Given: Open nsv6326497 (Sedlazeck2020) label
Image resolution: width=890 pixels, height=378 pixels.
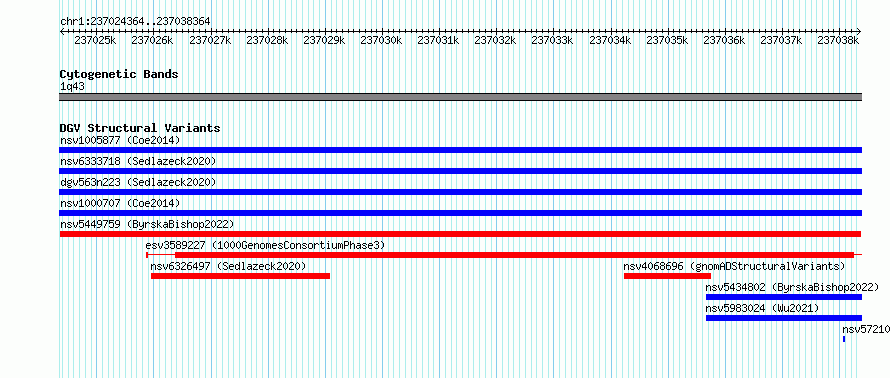Looking at the screenshot, I should (x=228, y=266).
